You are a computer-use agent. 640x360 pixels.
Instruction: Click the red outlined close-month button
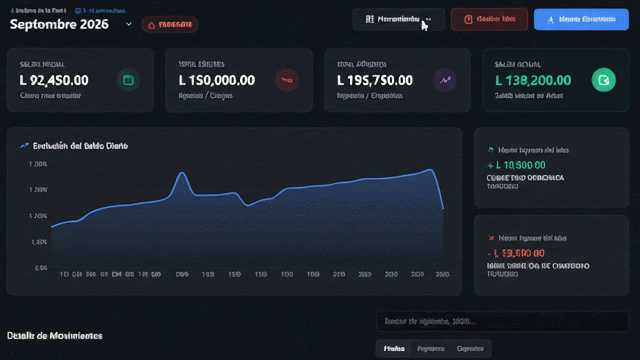[x=489, y=19]
